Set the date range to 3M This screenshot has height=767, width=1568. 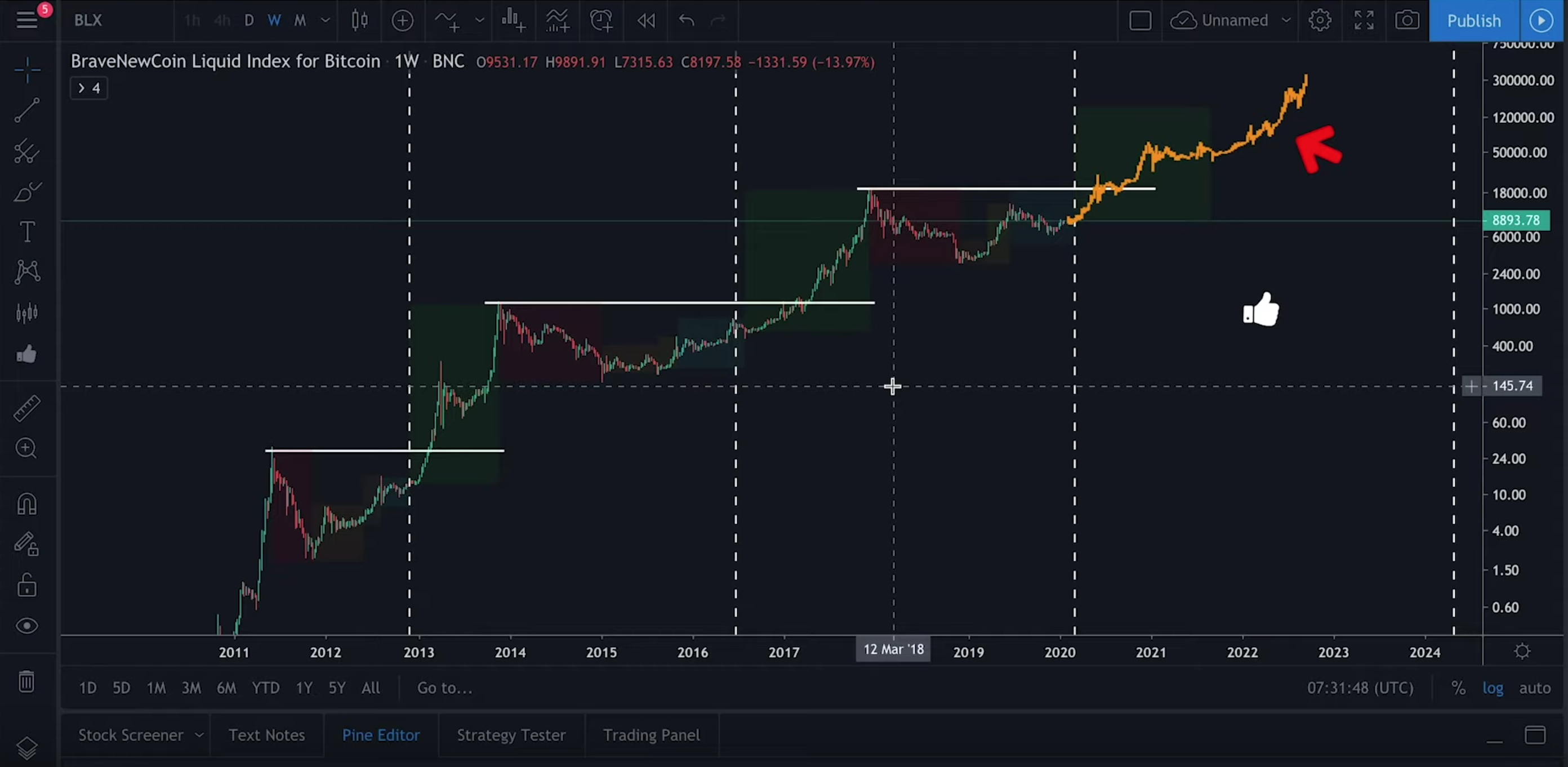point(191,688)
